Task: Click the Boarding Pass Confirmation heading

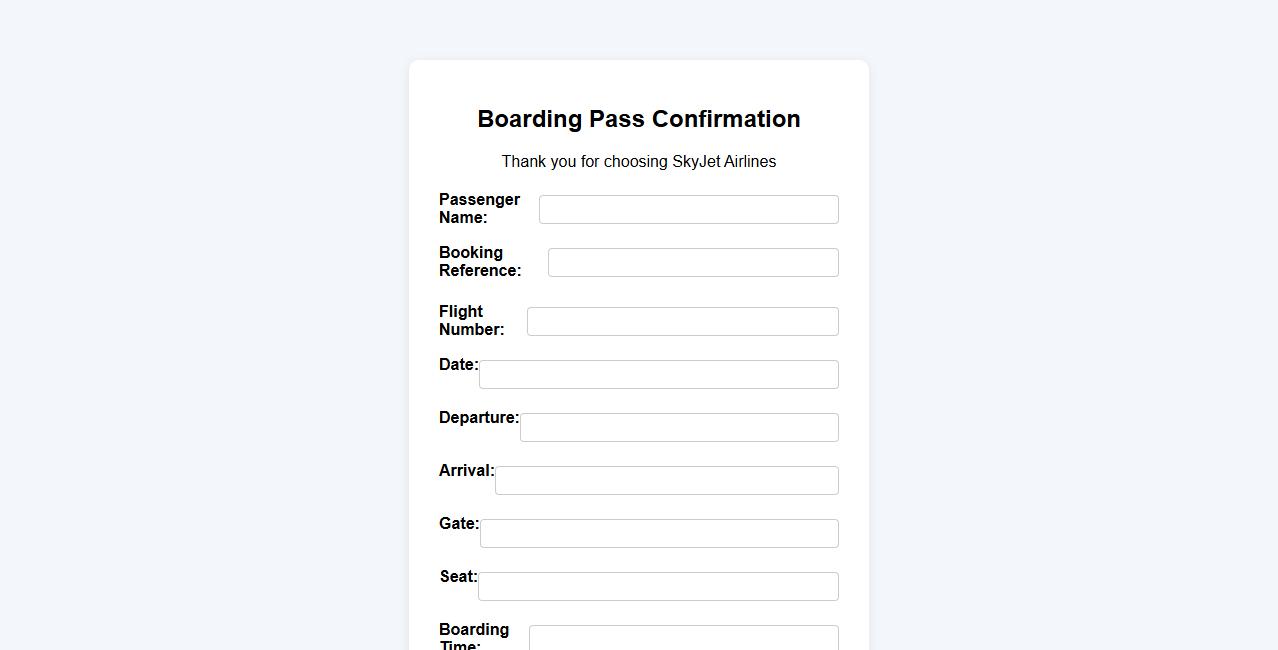Action: [x=638, y=119]
